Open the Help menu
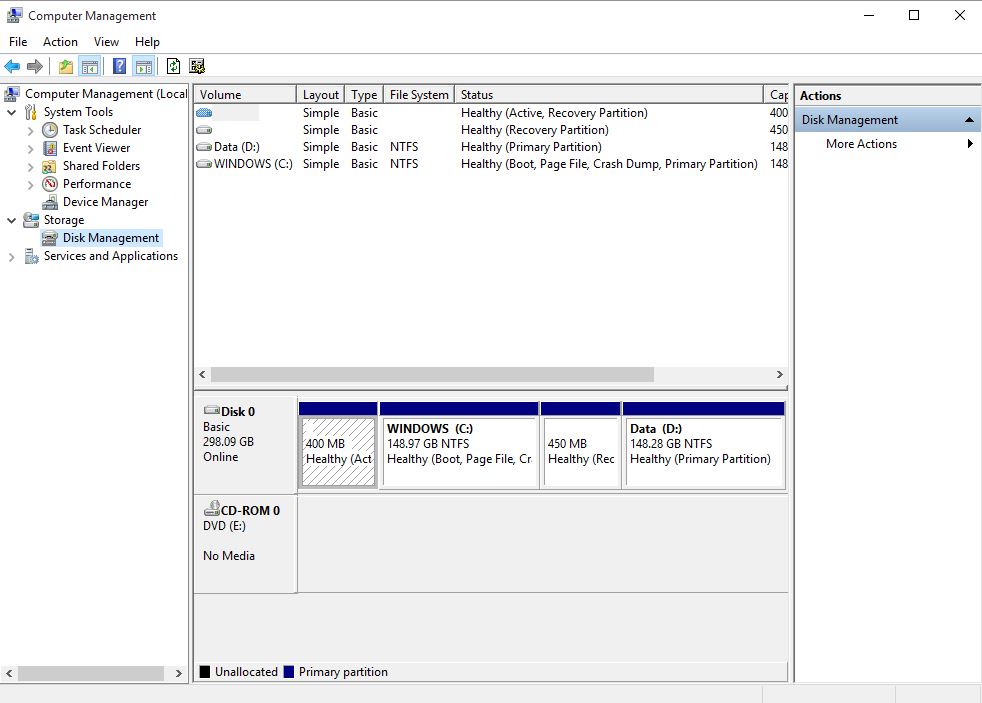Image resolution: width=982 pixels, height=703 pixels. pyautogui.click(x=147, y=42)
